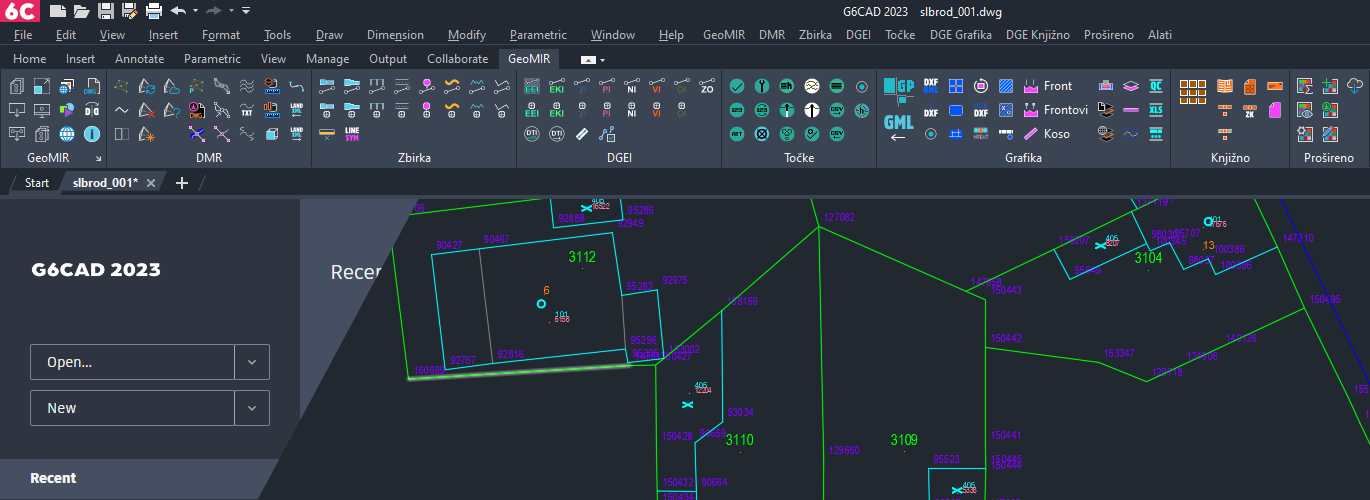Click parcel number 3110 in drawing
Image resolution: width=1370 pixels, height=500 pixels.
point(740,440)
